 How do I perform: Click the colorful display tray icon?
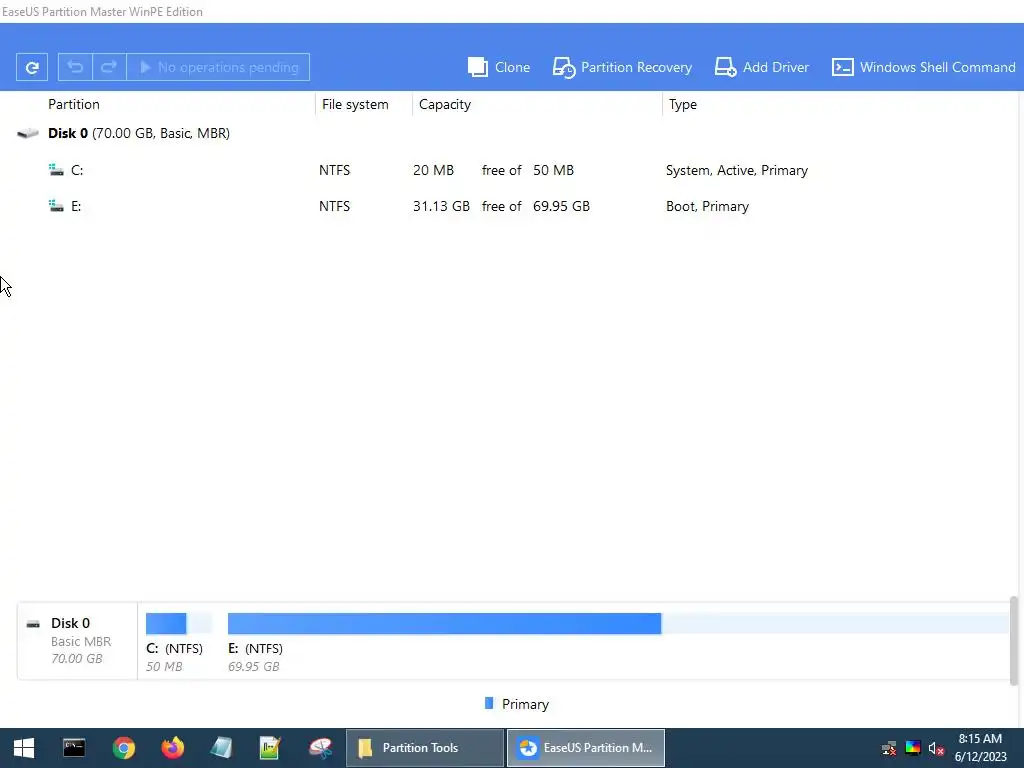pyautogui.click(x=913, y=748)
